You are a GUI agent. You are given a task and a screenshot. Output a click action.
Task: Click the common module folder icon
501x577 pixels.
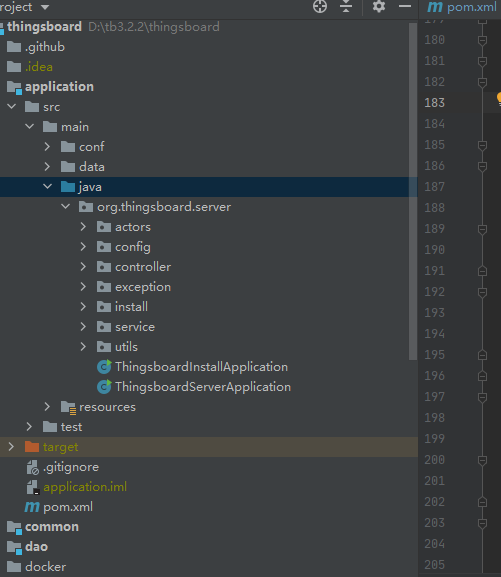pyautogui.click(x=14, y=527)
